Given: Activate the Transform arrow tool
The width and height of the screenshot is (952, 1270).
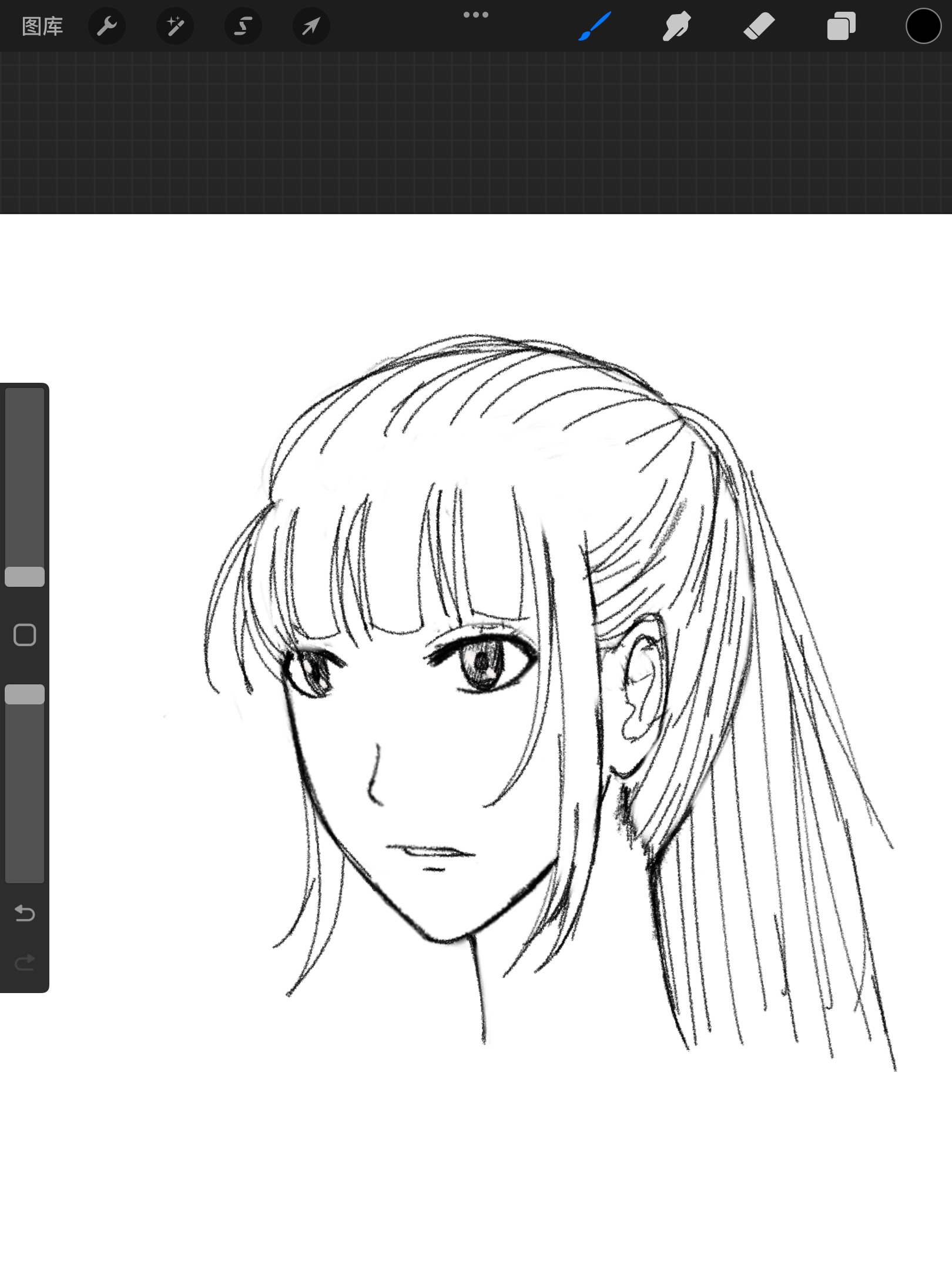Looking at the screenshot, I should click(x=311, y=26).
